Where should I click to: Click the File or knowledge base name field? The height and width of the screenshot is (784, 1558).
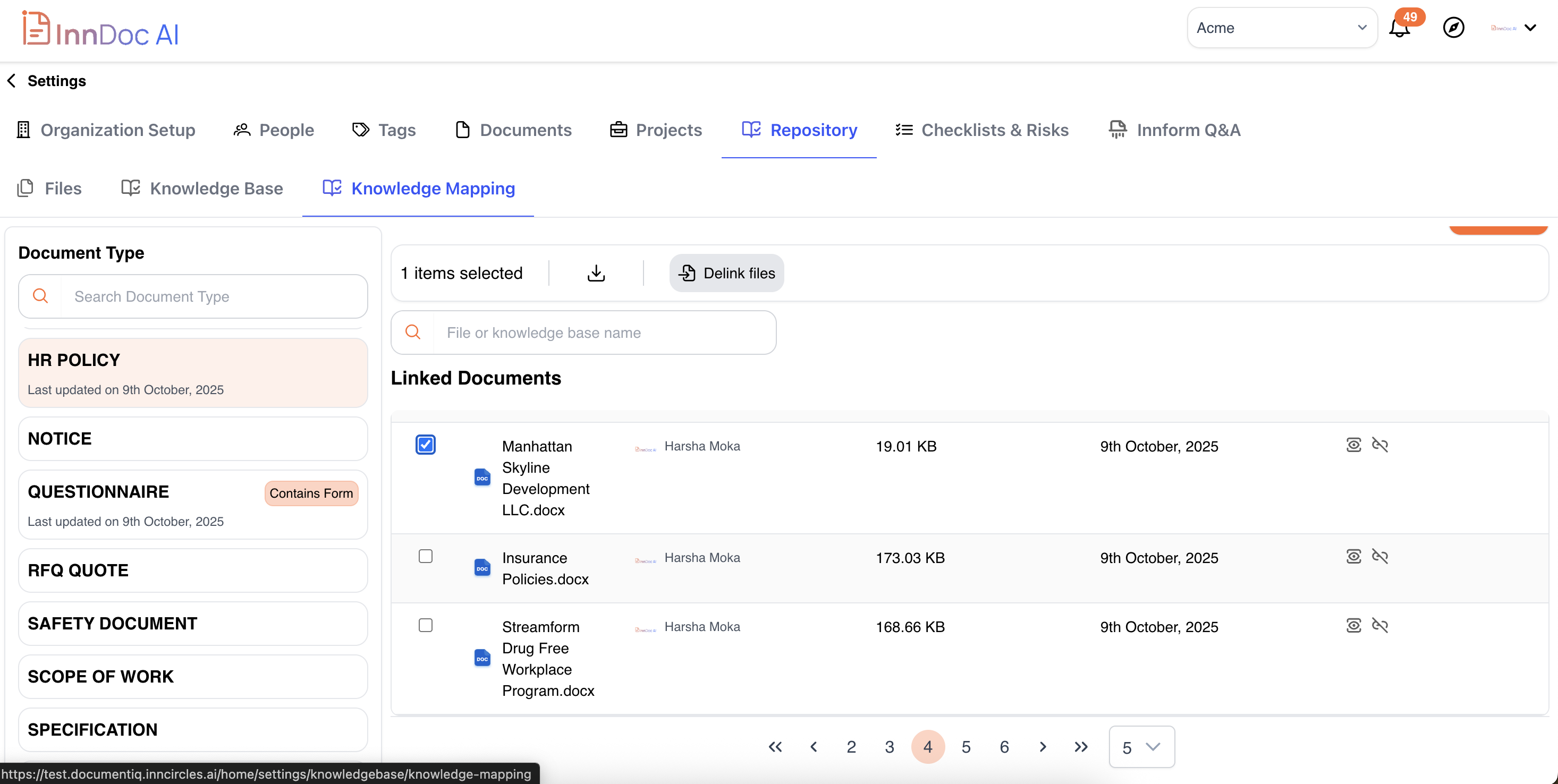(603, 333)
